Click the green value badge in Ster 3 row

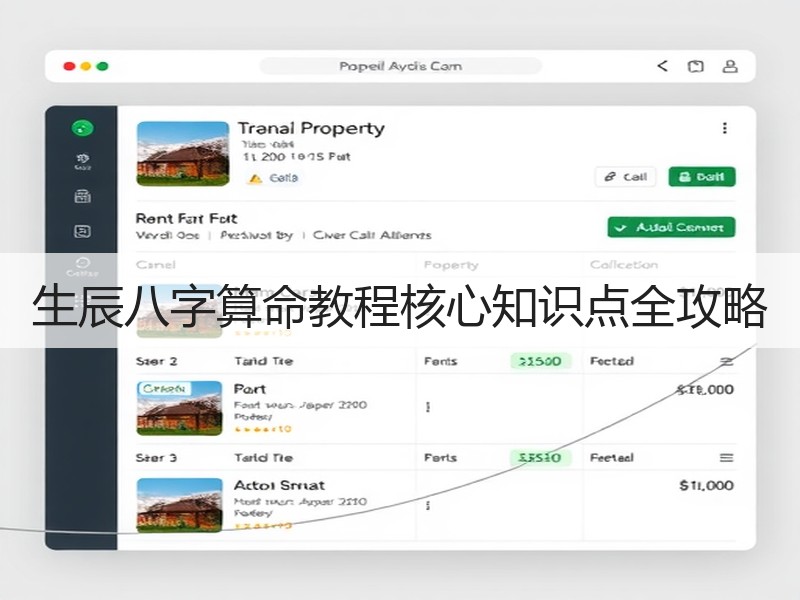pos(540,458)
